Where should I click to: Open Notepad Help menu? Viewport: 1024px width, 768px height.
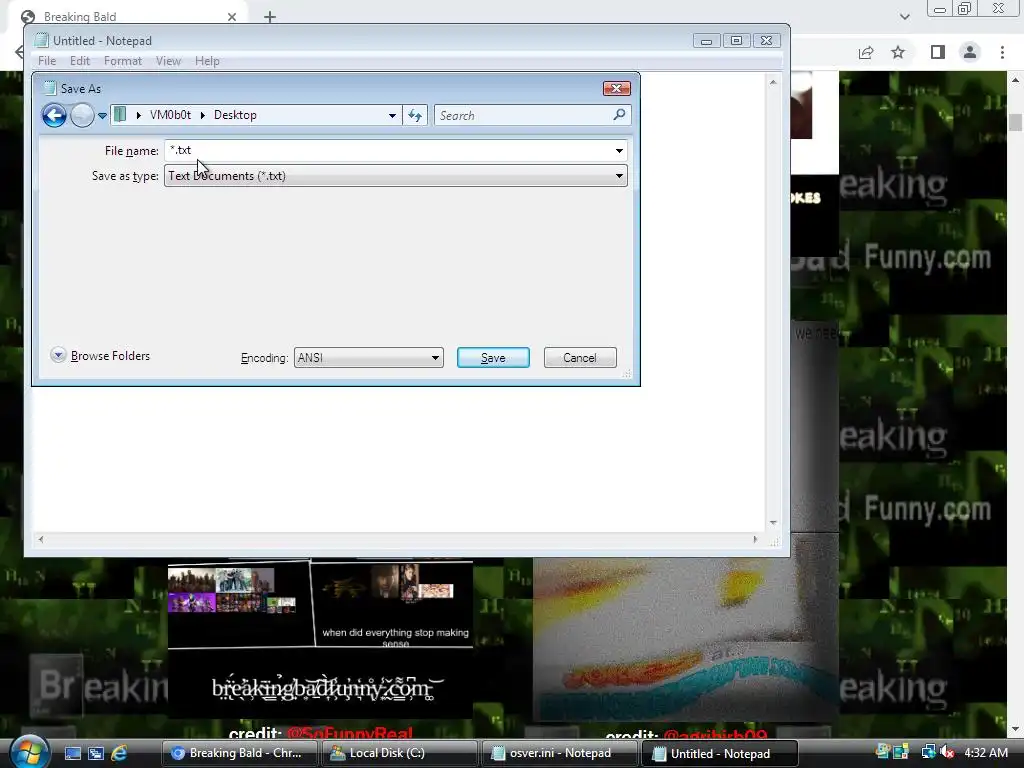click(x=207, y=61)
